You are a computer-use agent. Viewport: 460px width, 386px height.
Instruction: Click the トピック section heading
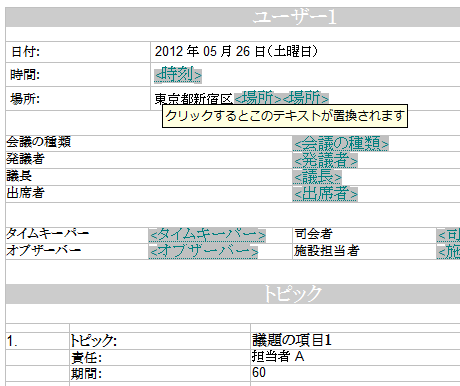point(293,294)
